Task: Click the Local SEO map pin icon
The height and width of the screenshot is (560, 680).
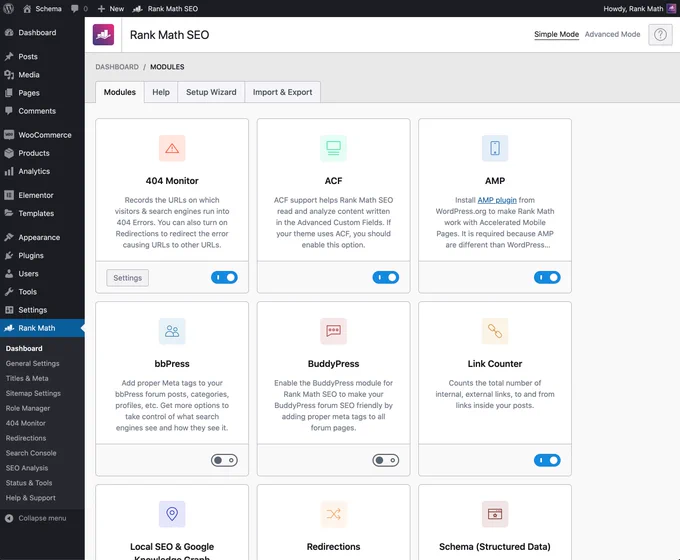Action: (x=172, y=514)
